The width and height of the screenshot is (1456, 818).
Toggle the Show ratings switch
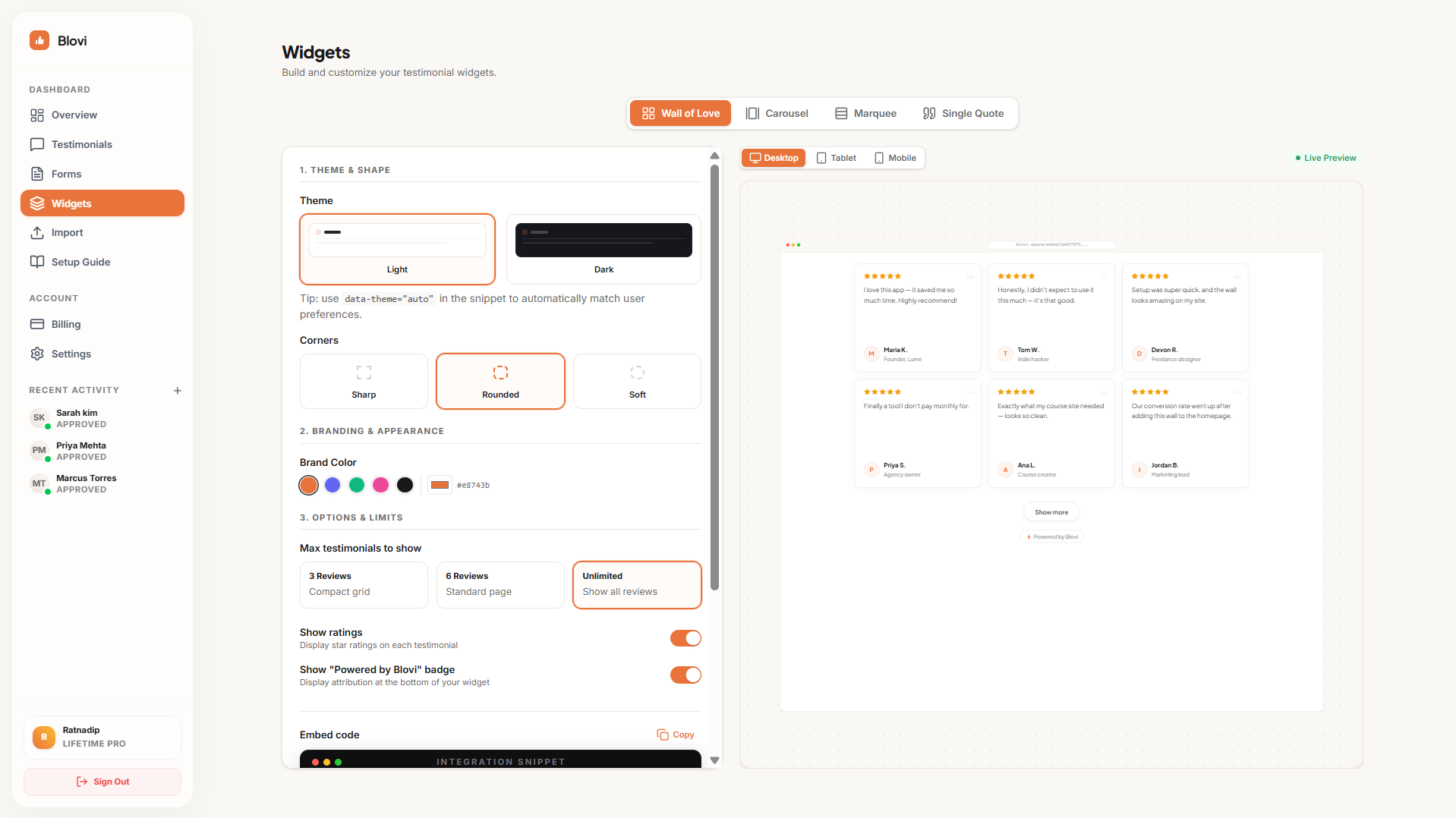[x=685, y=638]
